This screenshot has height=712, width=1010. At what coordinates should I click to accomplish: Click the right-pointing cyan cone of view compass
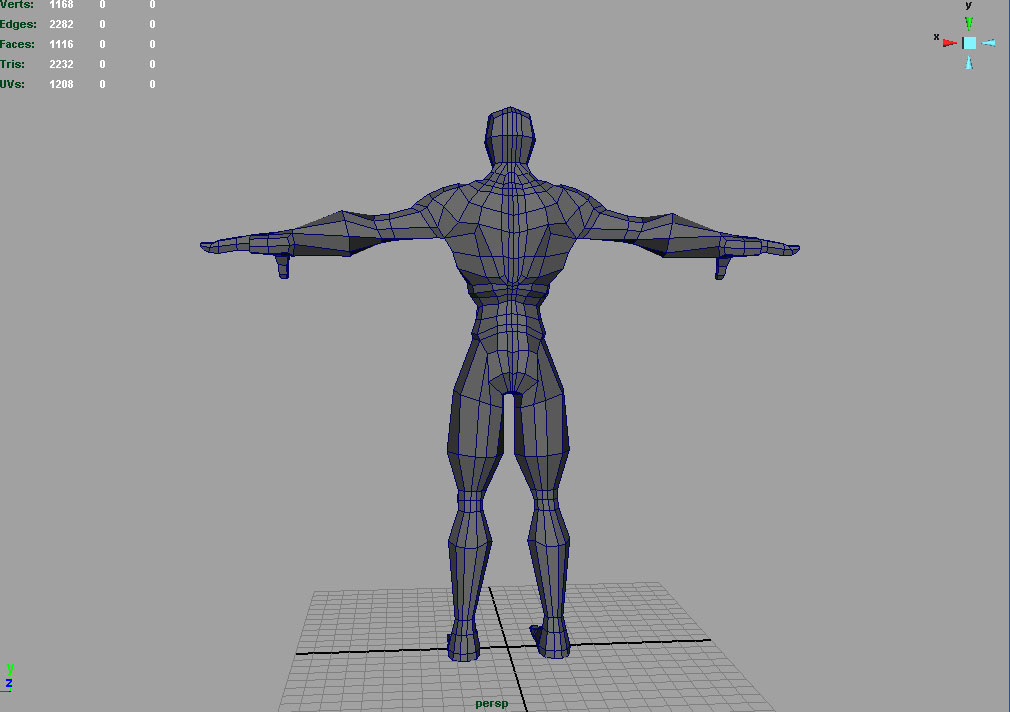[x=989, y=43]
